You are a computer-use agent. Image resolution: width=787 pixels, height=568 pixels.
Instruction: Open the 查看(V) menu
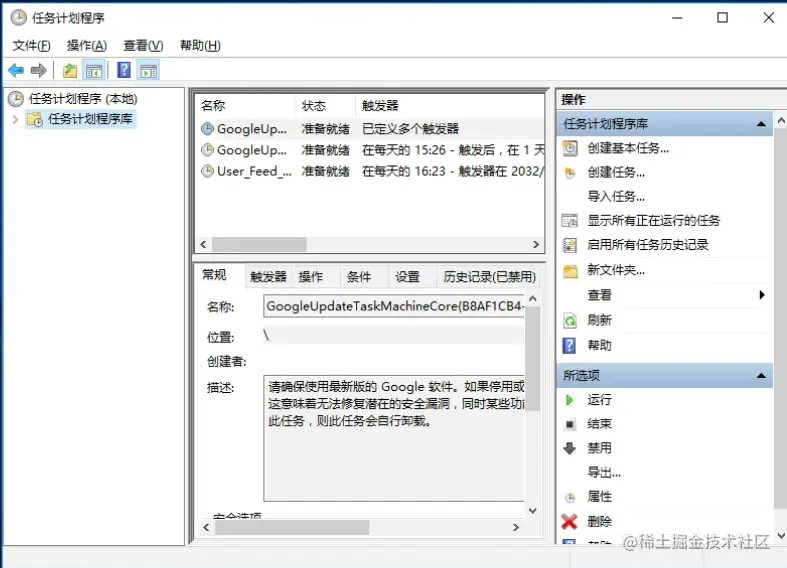143,46
